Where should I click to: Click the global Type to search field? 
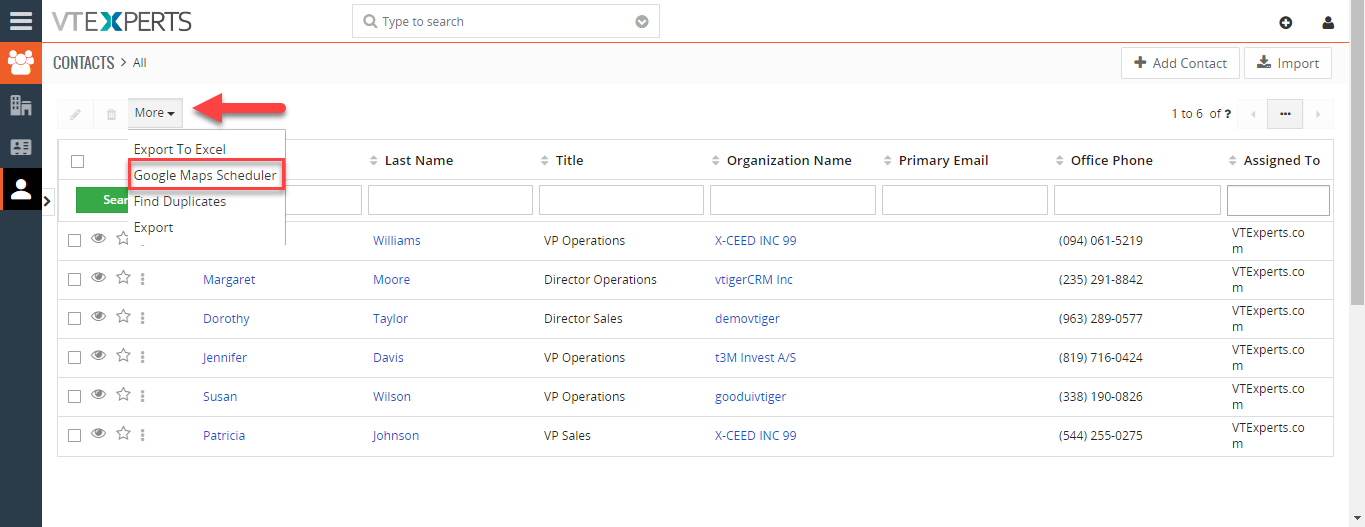pos(506,22)
